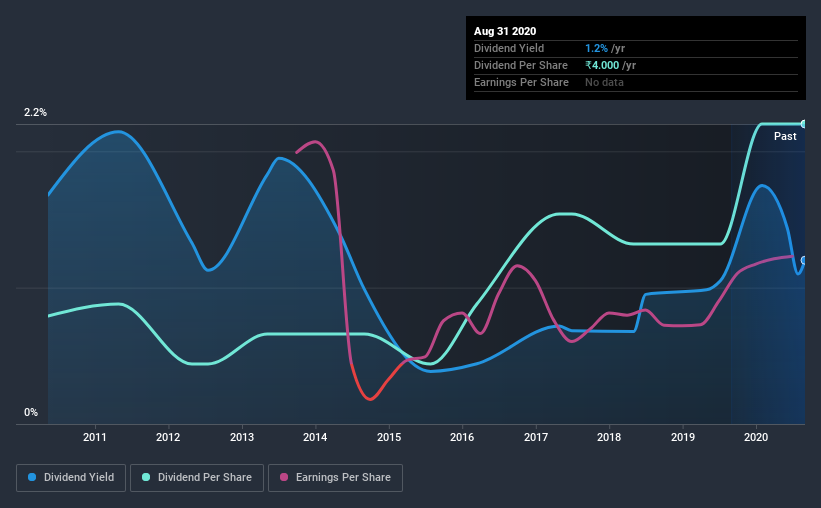Click the 2.2% y-axis label
821x508 pixels.
point(35,112)
